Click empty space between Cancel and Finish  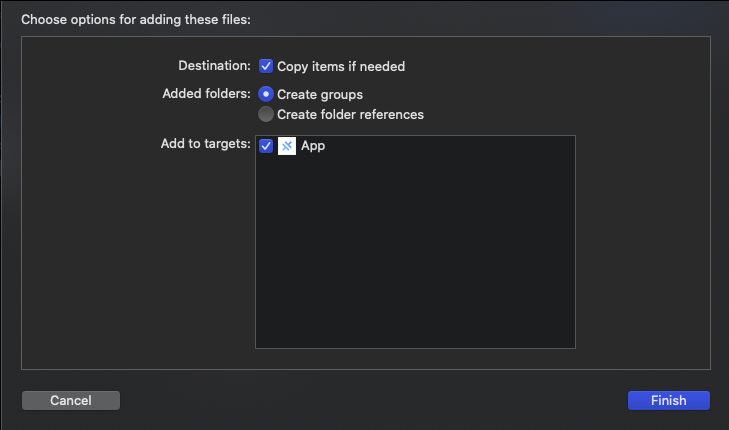pos(370,400)
